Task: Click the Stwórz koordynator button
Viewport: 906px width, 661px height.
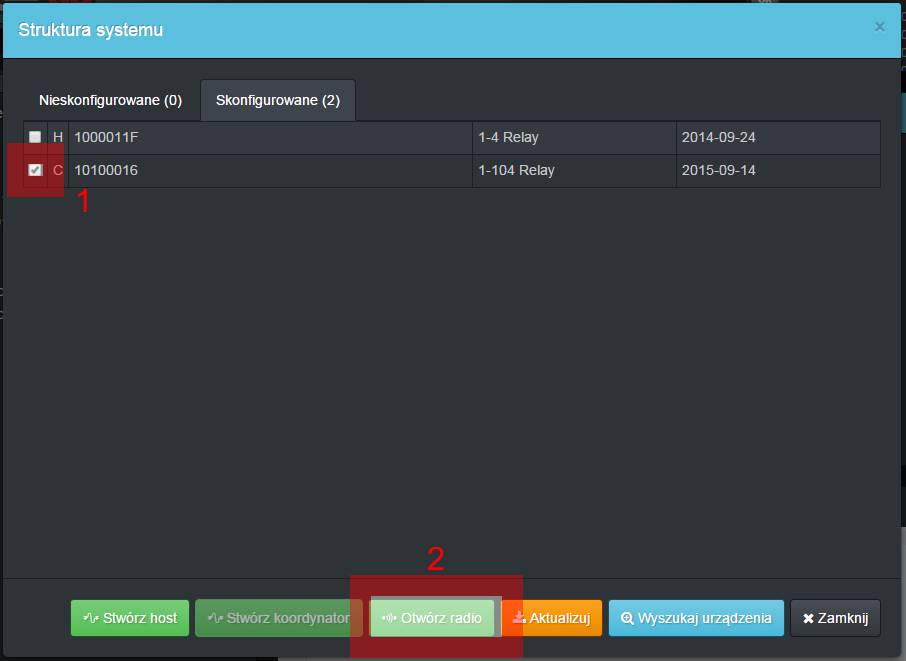Action: coord(278,618)
